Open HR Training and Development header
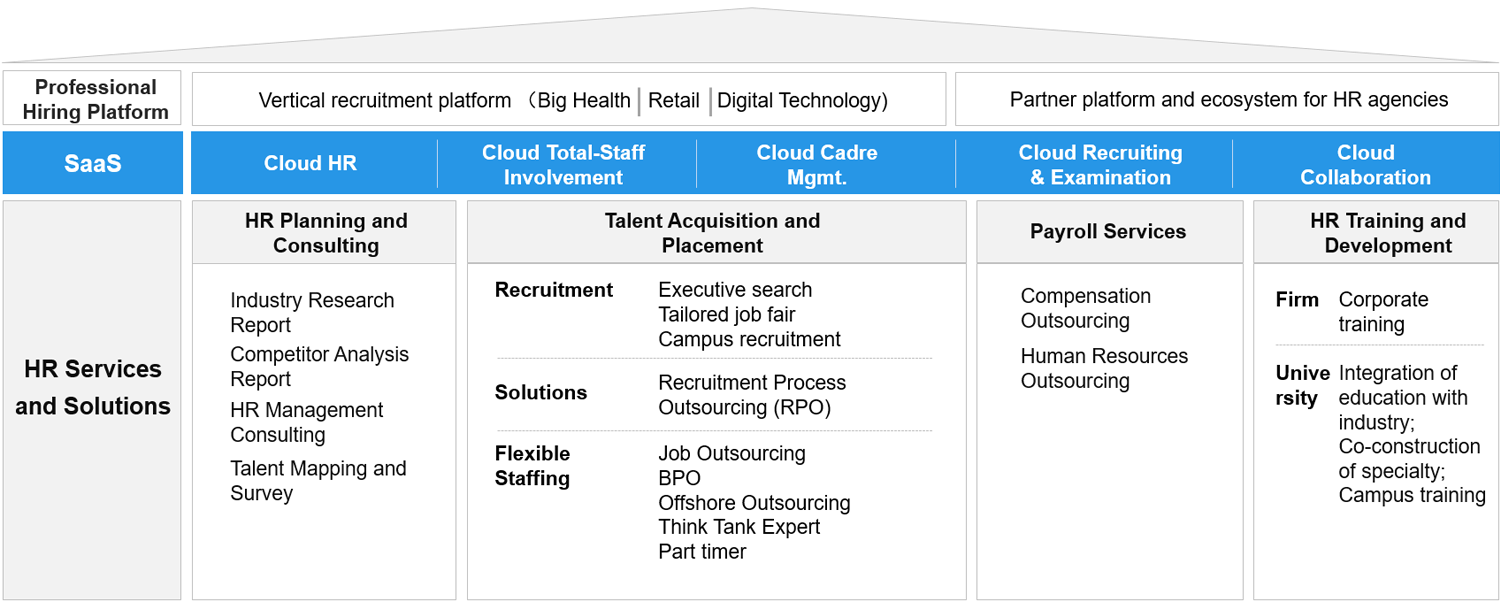The width and height of the screenshot is (1500, 613). coord(1388,233)
